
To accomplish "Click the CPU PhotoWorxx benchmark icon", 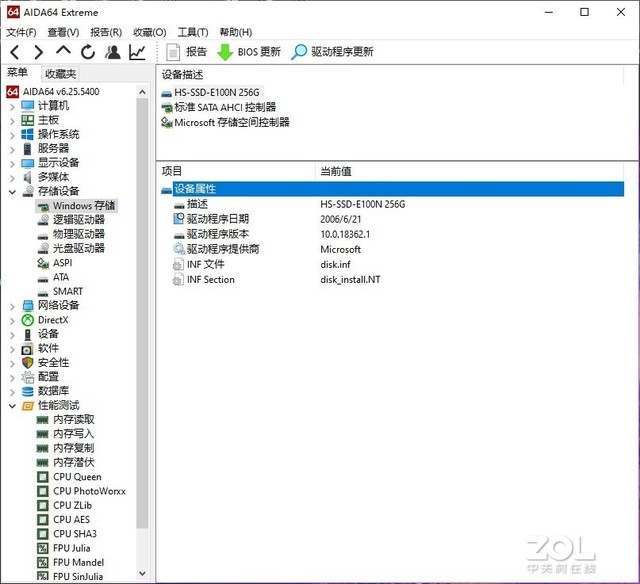I will point(42,491).
